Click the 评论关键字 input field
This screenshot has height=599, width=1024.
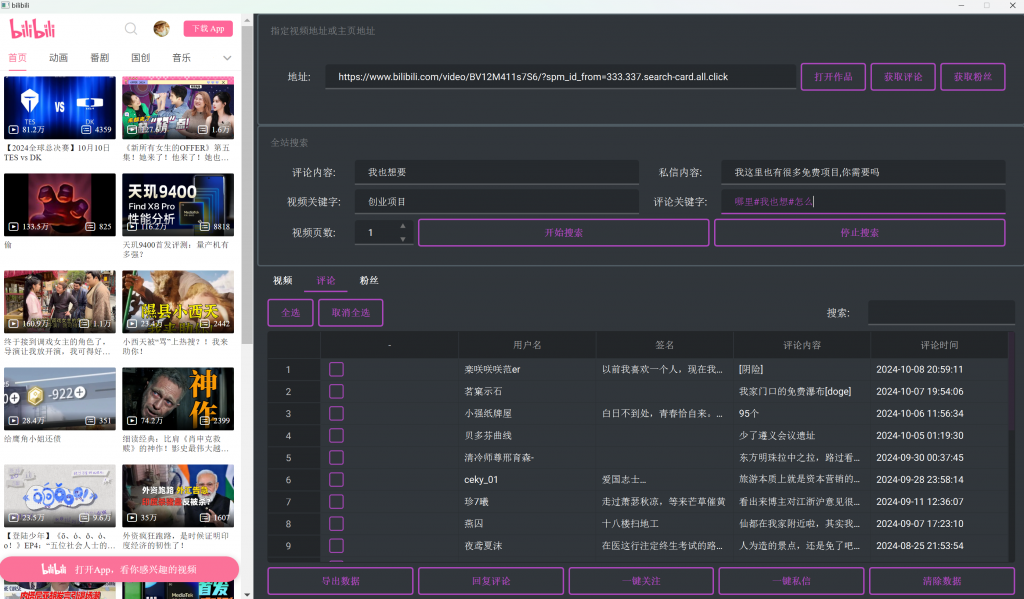click(863, 202)
